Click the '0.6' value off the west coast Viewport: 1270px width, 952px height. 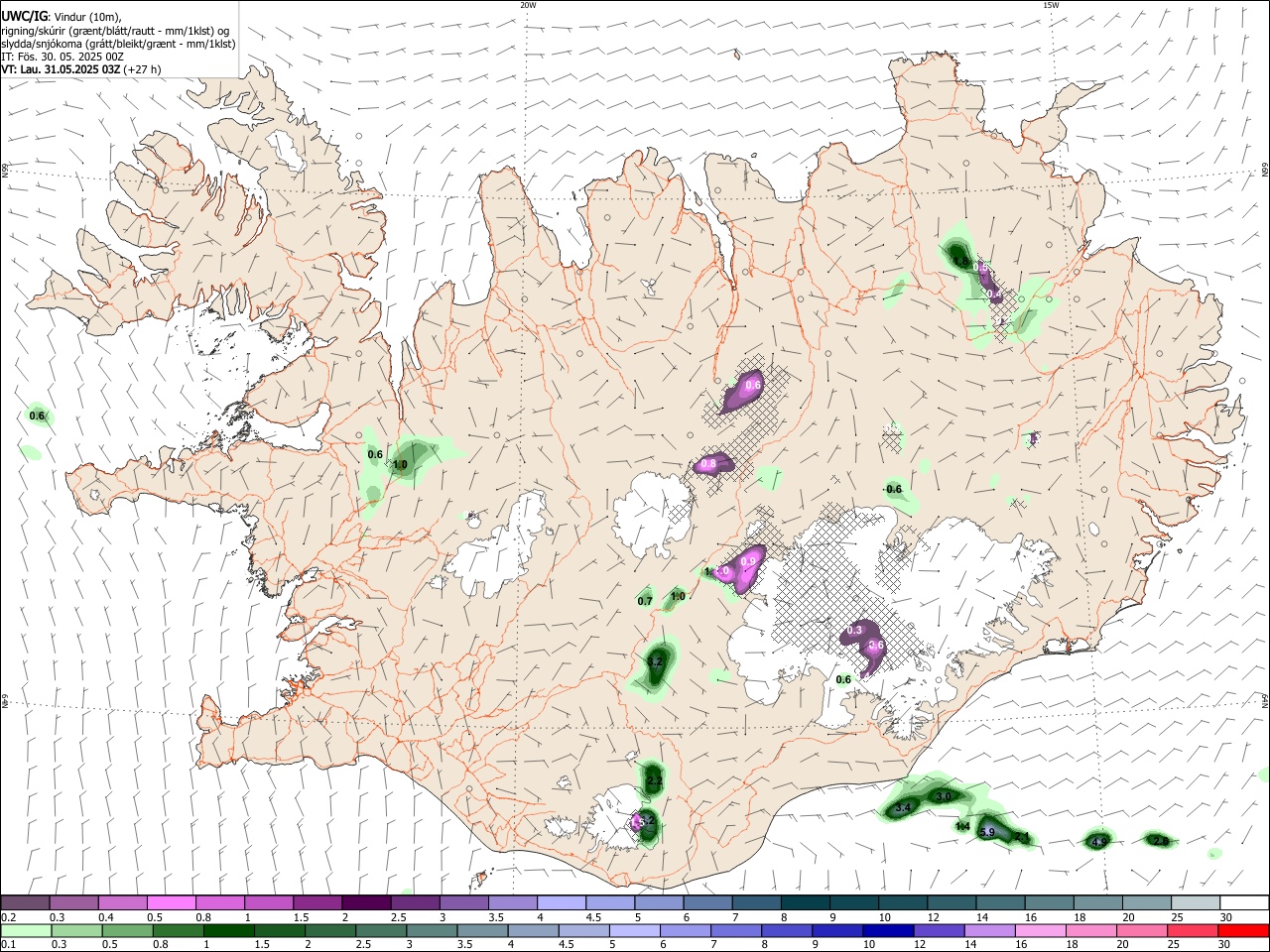tap(38, 416)
